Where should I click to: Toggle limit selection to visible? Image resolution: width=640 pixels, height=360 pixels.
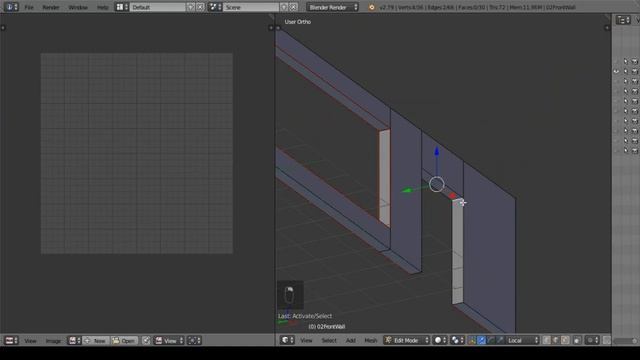577,340
